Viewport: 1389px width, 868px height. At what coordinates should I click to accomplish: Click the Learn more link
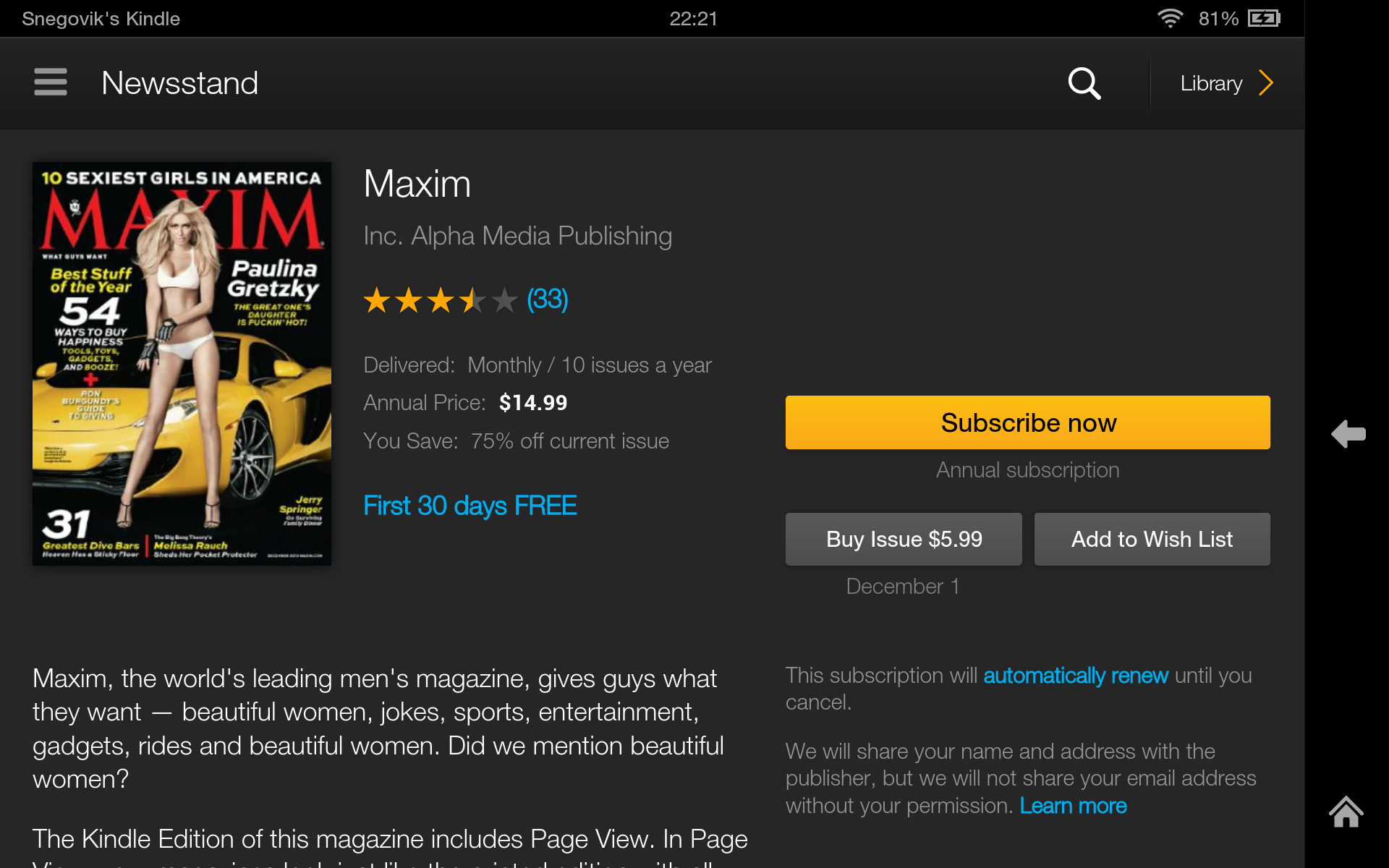point(1073,806)
